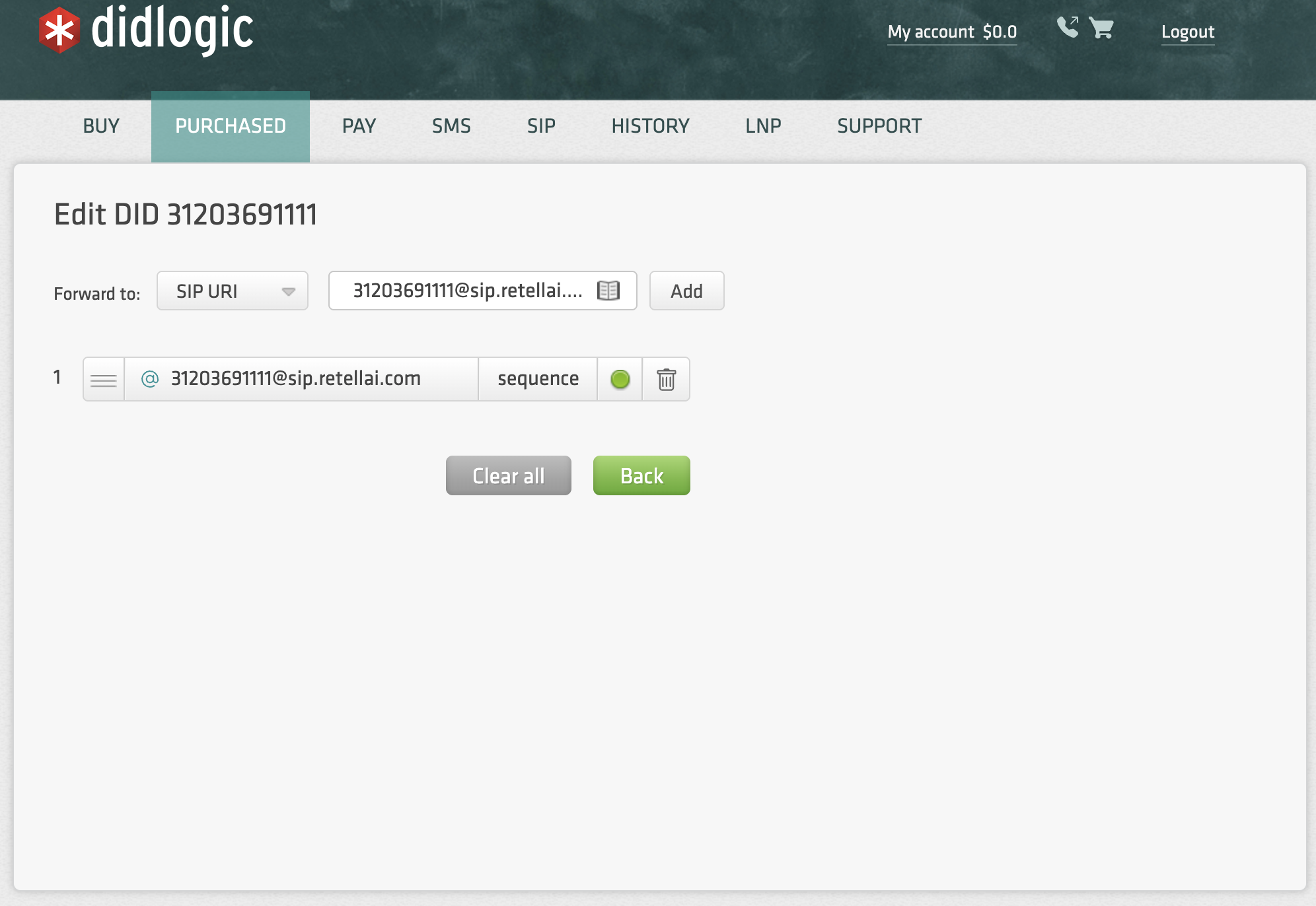
Task: Click the Clear all button
Action: (x=508, y=475)
